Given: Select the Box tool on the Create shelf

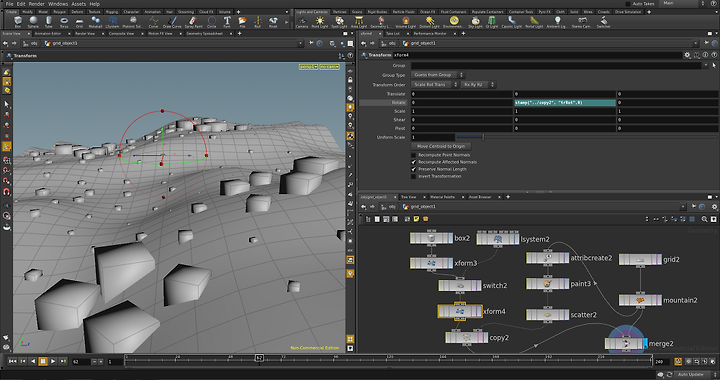Looking at the screenshot, I should point(18,22).
